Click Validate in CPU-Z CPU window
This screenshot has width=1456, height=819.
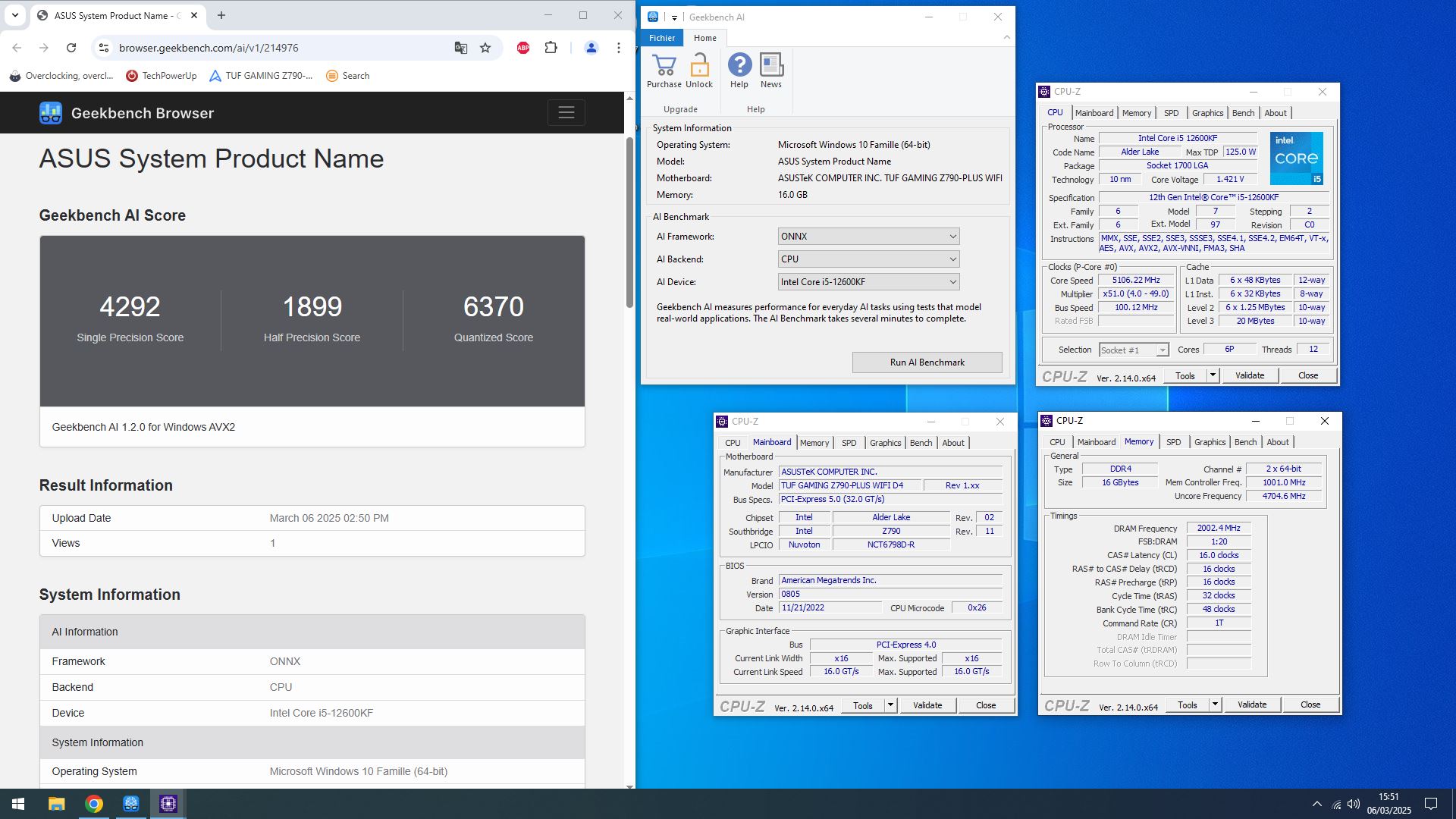coord(1250,375)
